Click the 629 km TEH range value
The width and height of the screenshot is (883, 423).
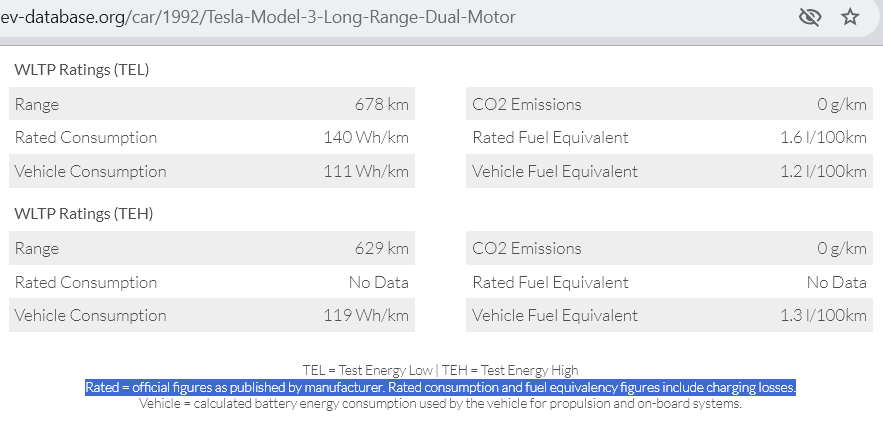coord(381,248)
